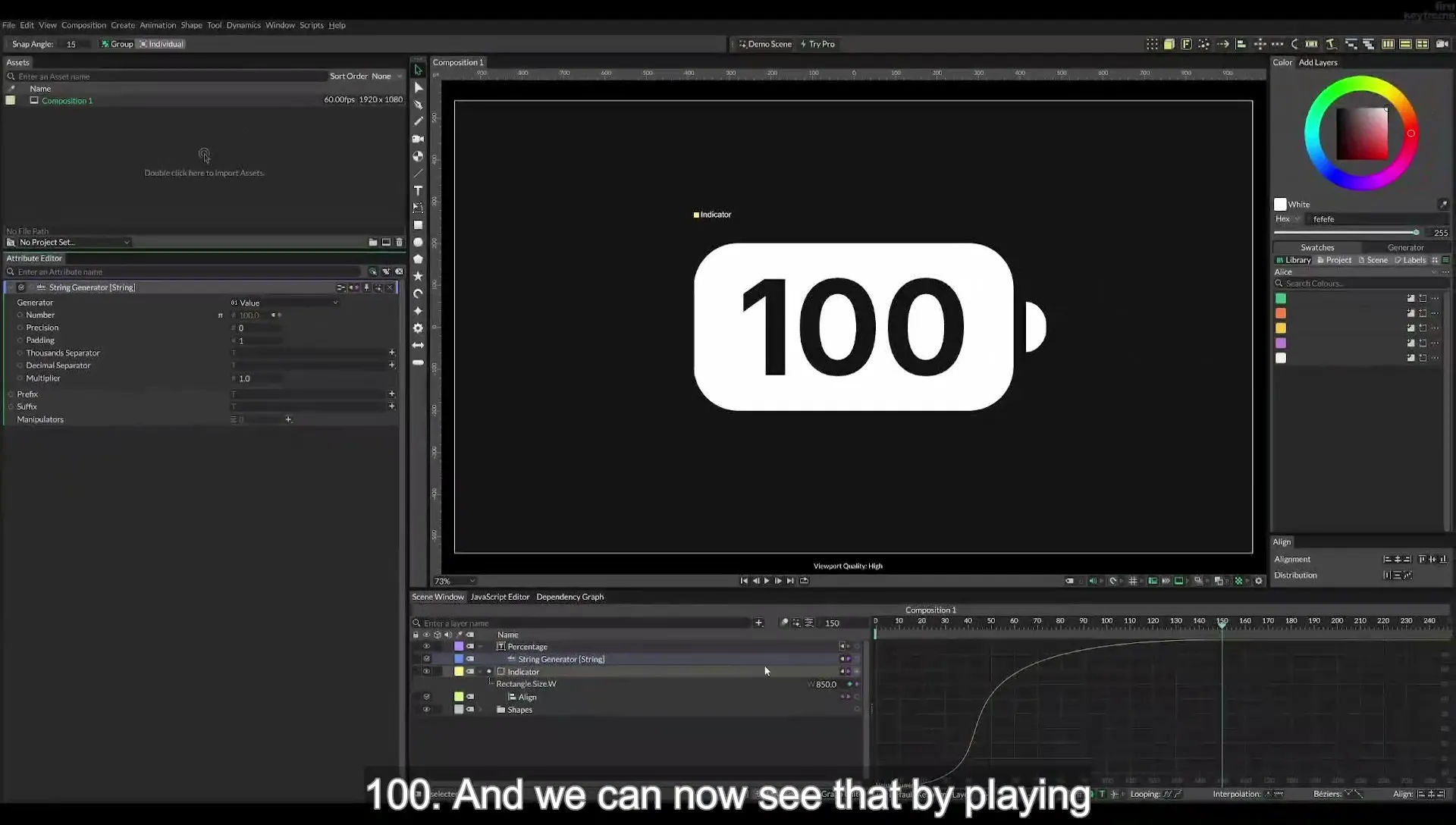Image resolution: width=1456 pixels, height=825 pixels.
Task: Choose the Rectangle shape tool
Action: 418,225
